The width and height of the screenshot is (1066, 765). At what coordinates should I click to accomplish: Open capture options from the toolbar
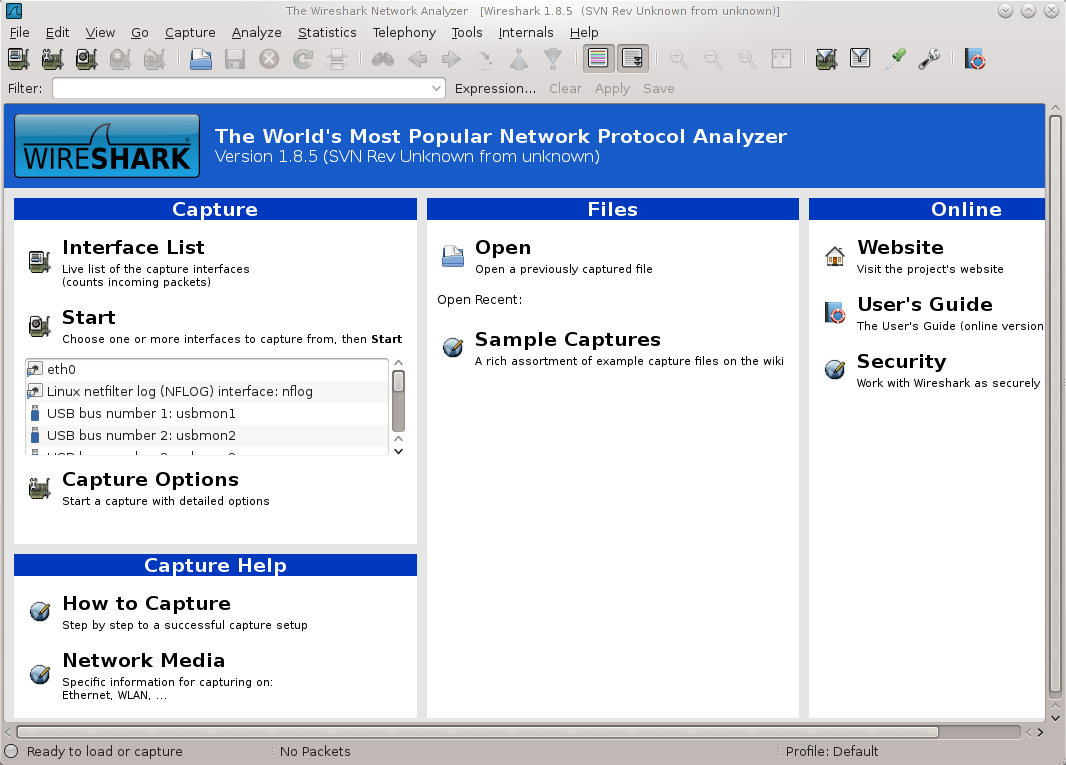click(x=53, y=59)
